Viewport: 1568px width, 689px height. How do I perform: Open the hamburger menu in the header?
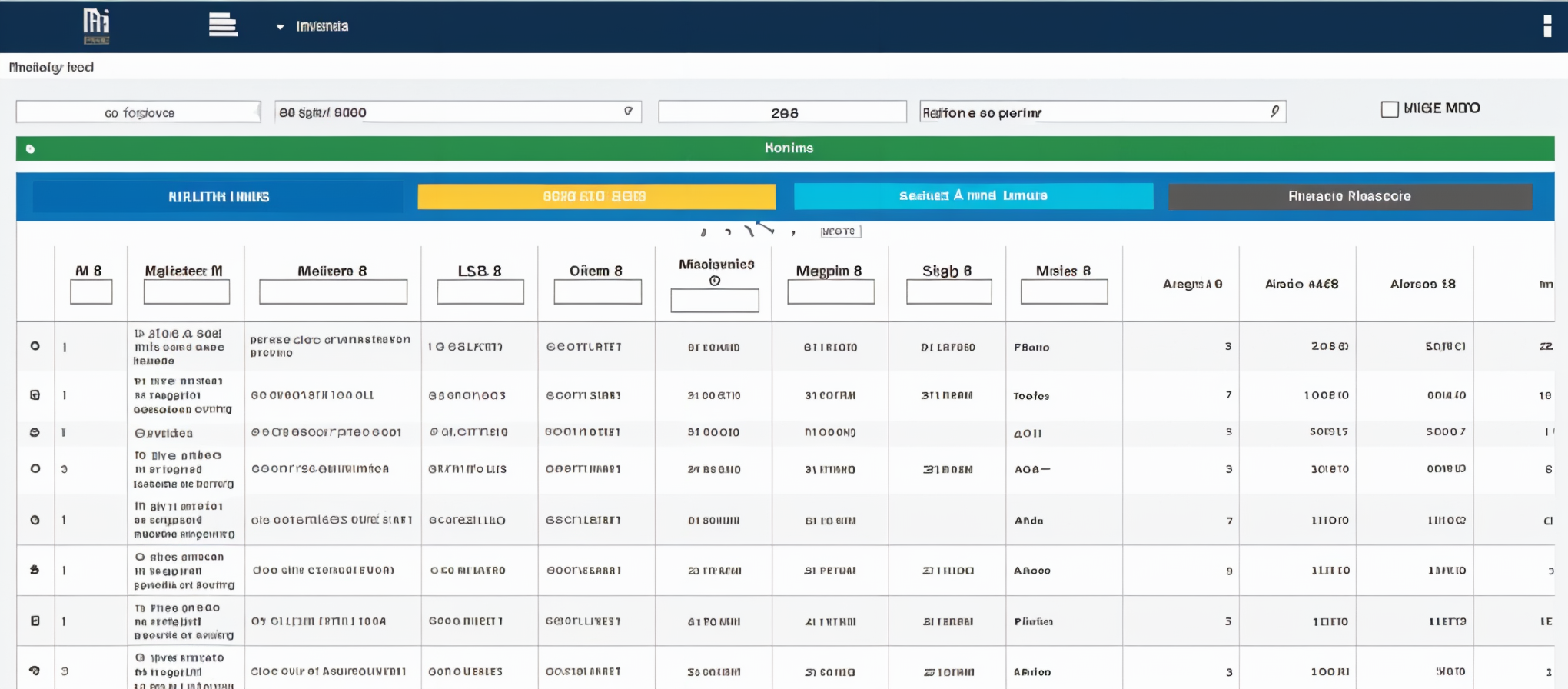[223, 25]
